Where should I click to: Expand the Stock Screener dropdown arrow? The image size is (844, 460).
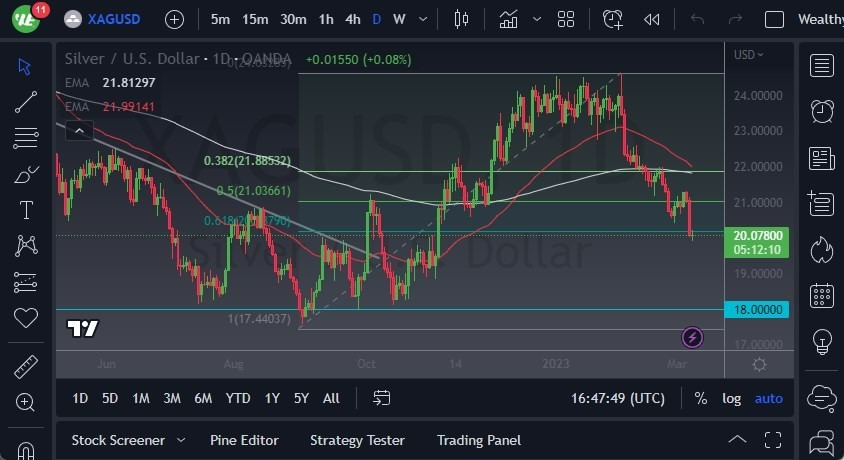coord(181,440)
